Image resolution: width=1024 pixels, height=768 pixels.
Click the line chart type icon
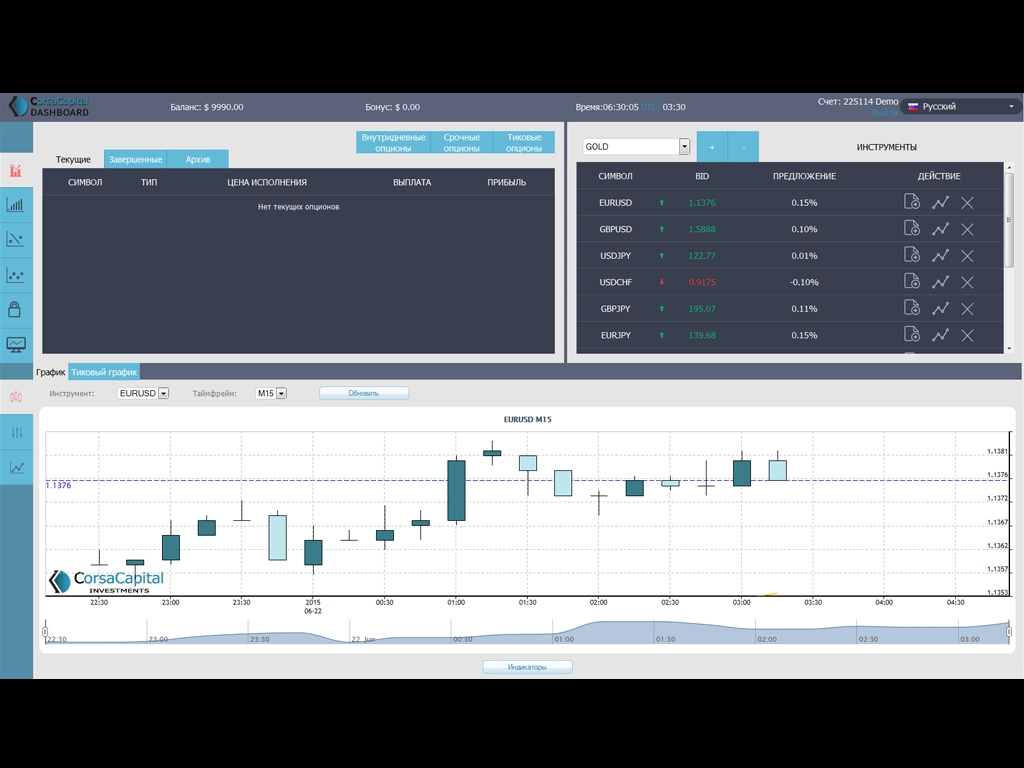coord(16,467)
